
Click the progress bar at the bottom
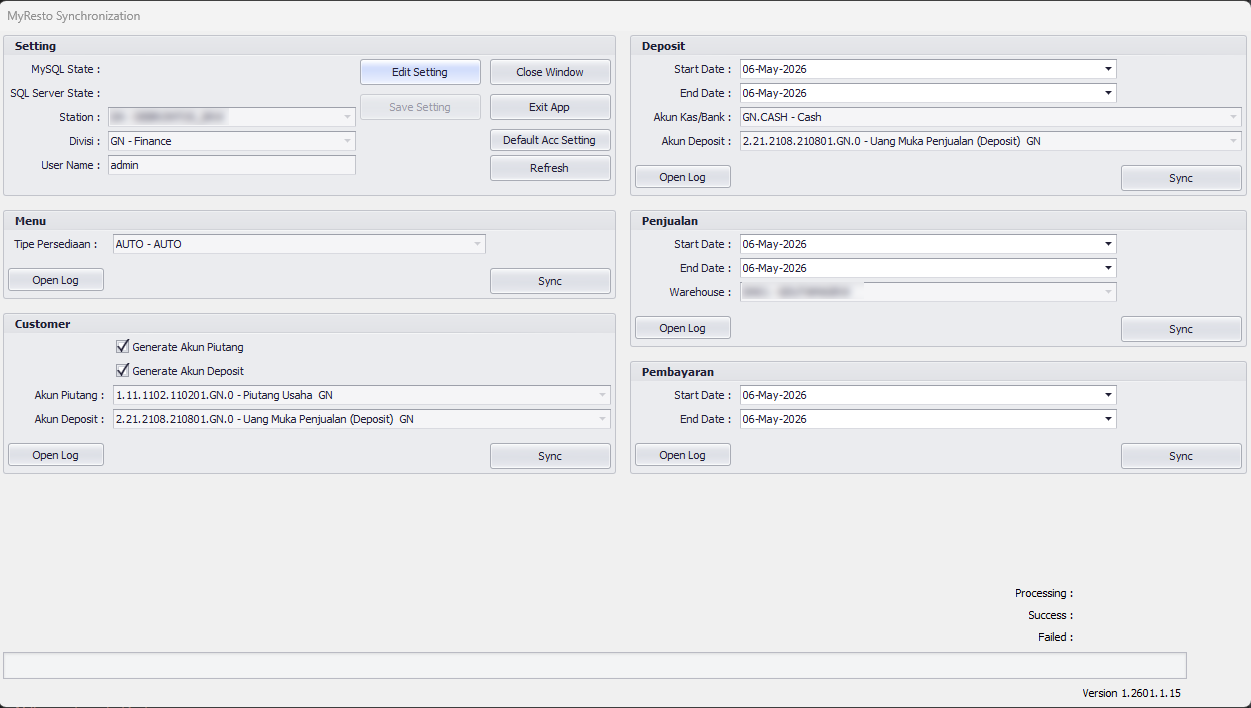[595, 666]
